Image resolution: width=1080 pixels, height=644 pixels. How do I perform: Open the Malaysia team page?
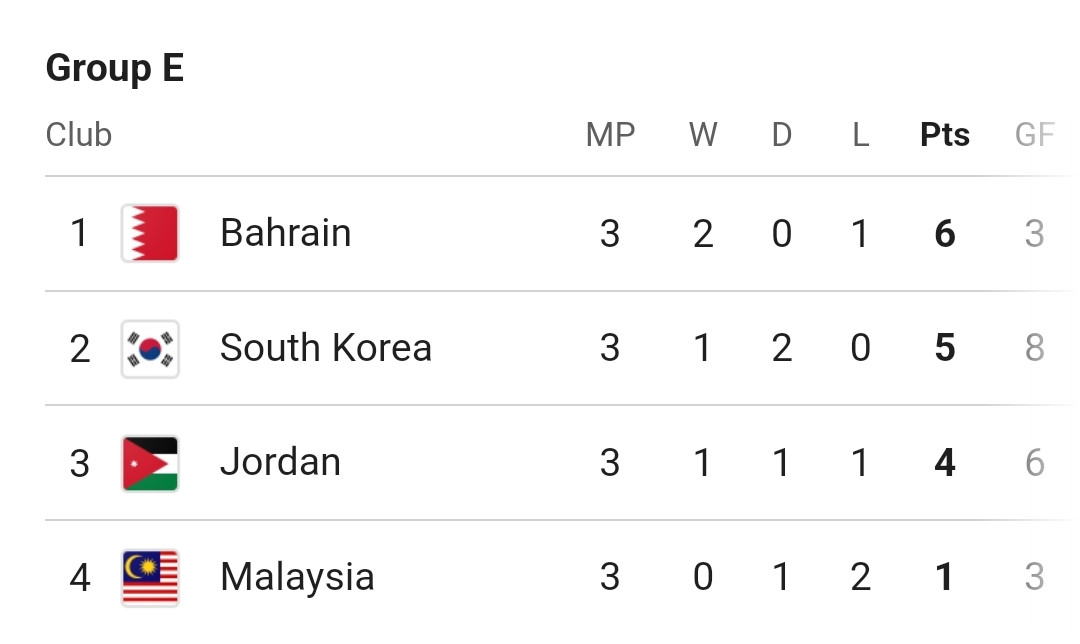(298, 577)
